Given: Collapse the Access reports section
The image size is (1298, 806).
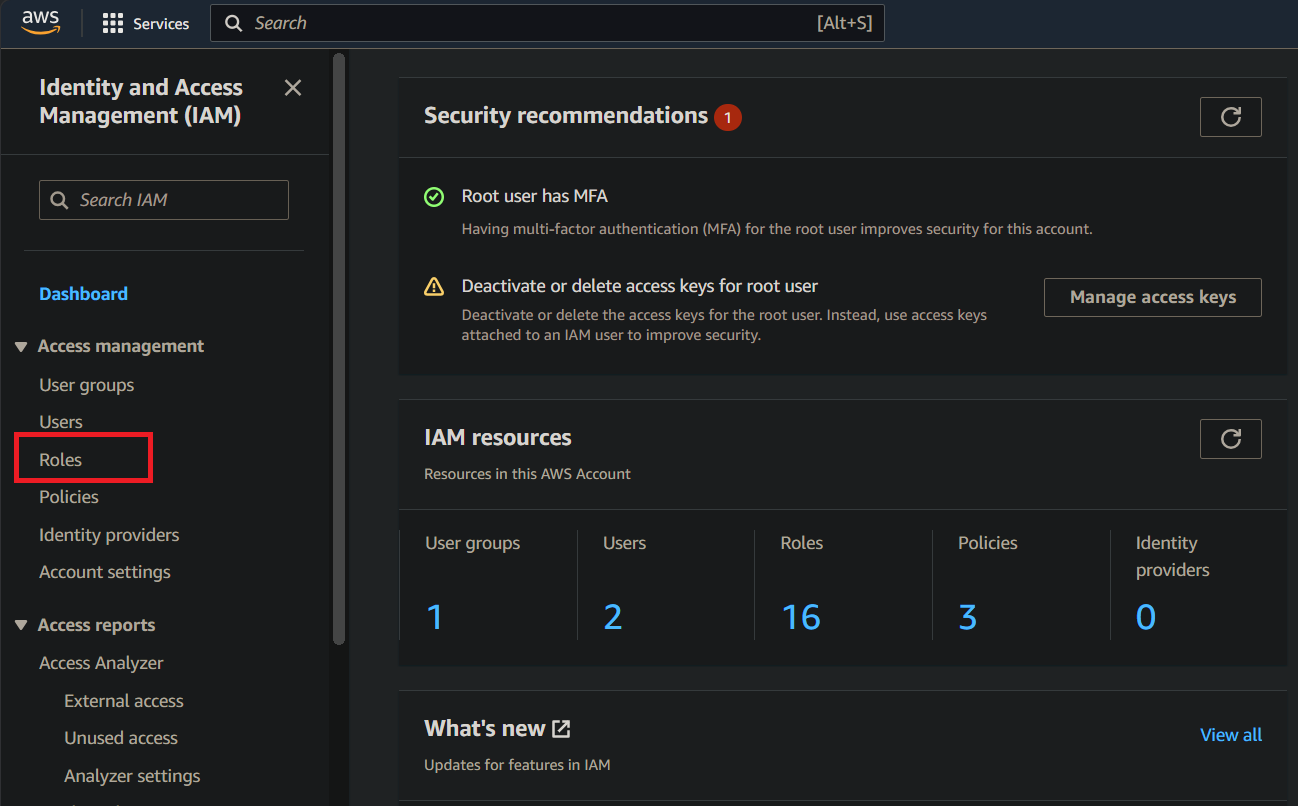Looking at the screenshot, I should pyautogui.click(x=21, y=626).
